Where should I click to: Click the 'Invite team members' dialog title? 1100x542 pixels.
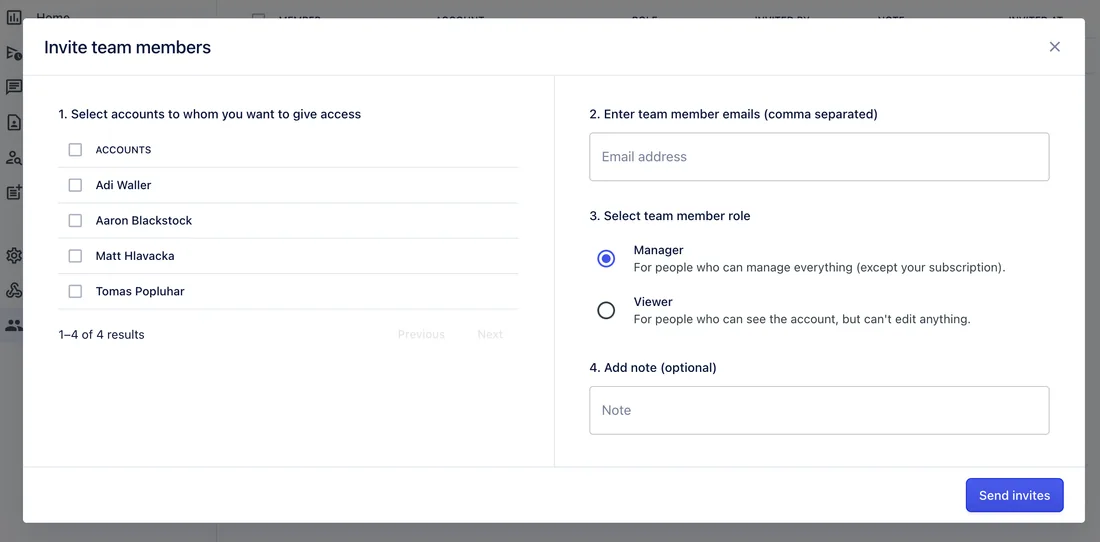tap(128, 47)
